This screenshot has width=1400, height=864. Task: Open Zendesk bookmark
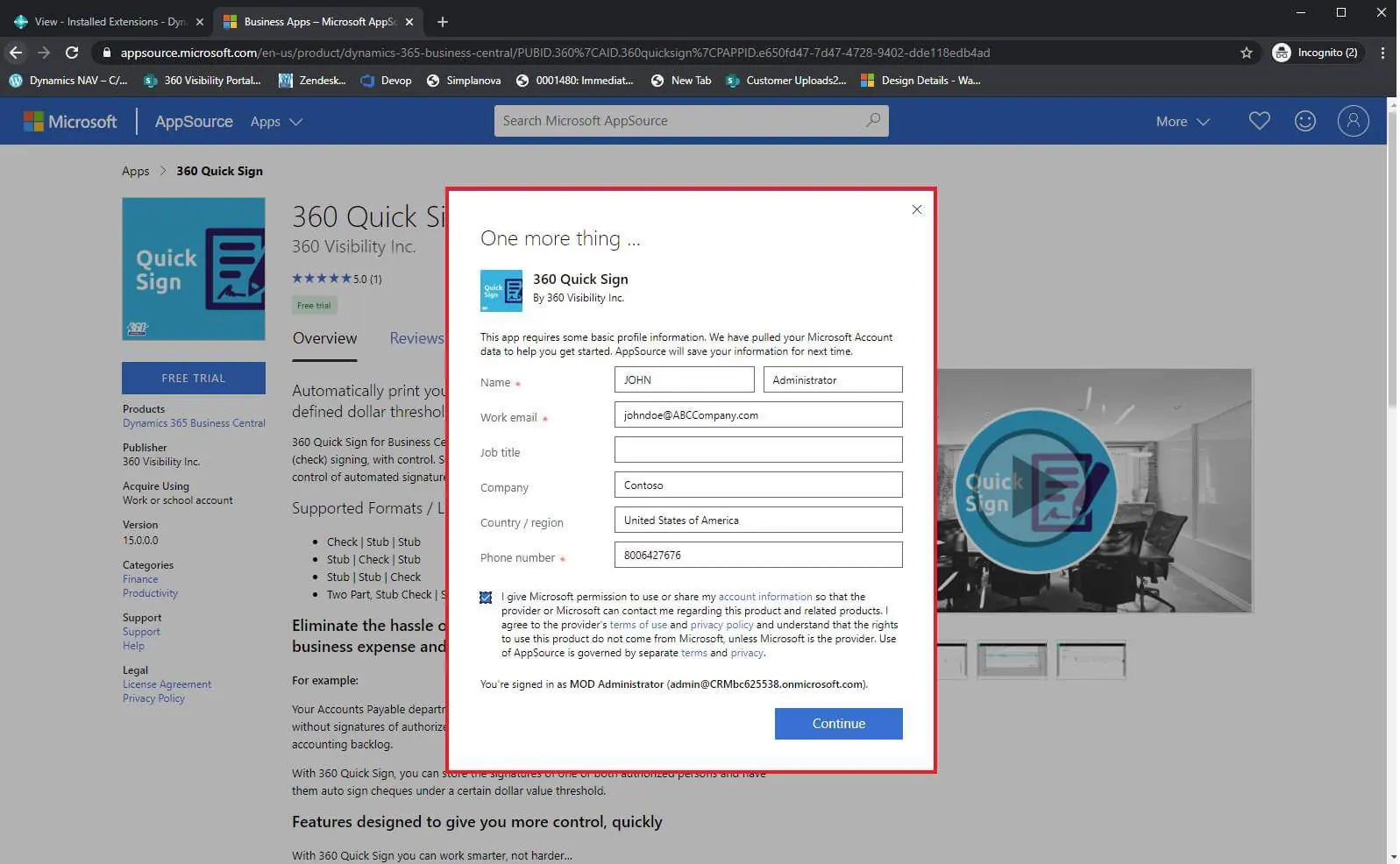point(312,81)
